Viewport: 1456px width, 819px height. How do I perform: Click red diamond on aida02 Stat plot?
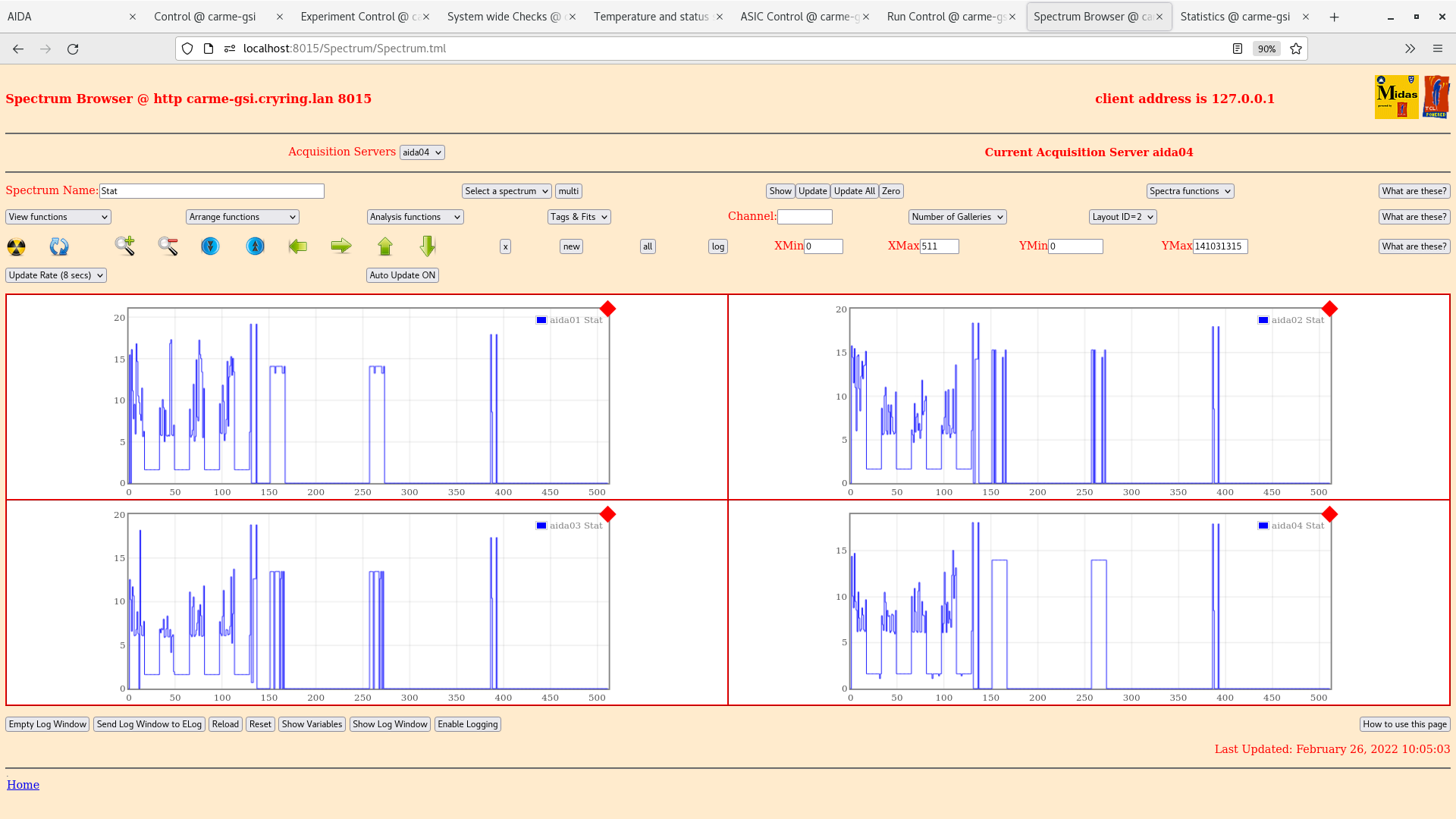click(x=1329, y=309)
